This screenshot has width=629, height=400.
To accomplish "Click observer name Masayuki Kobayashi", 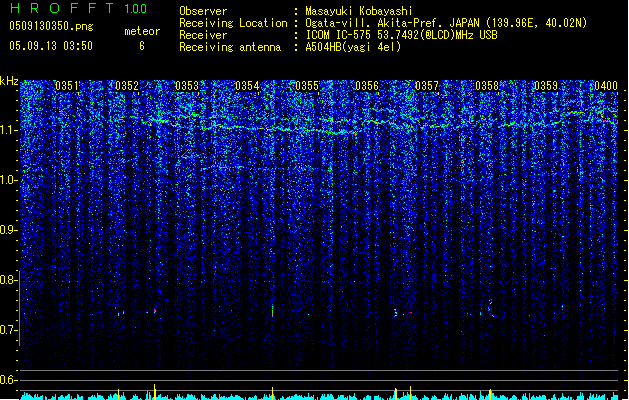I will [x=359, y=11].
